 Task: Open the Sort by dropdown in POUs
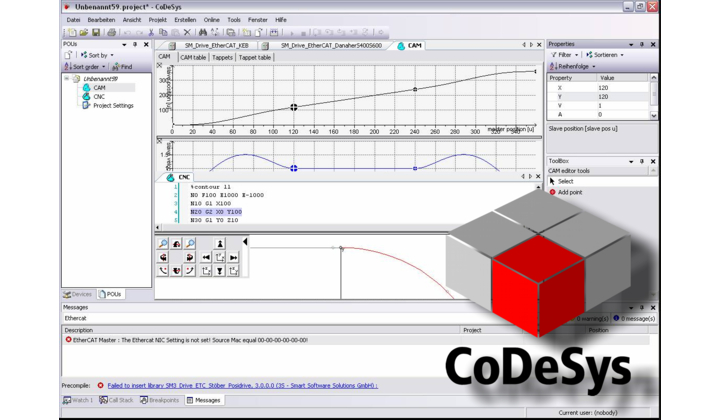[x=97, y=55]
